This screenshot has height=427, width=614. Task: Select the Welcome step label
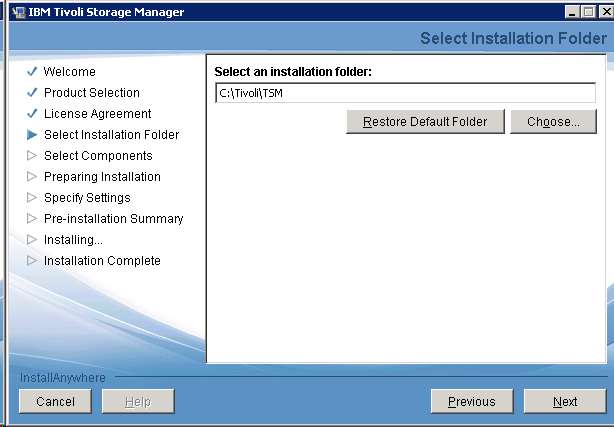tap(70, 72)
